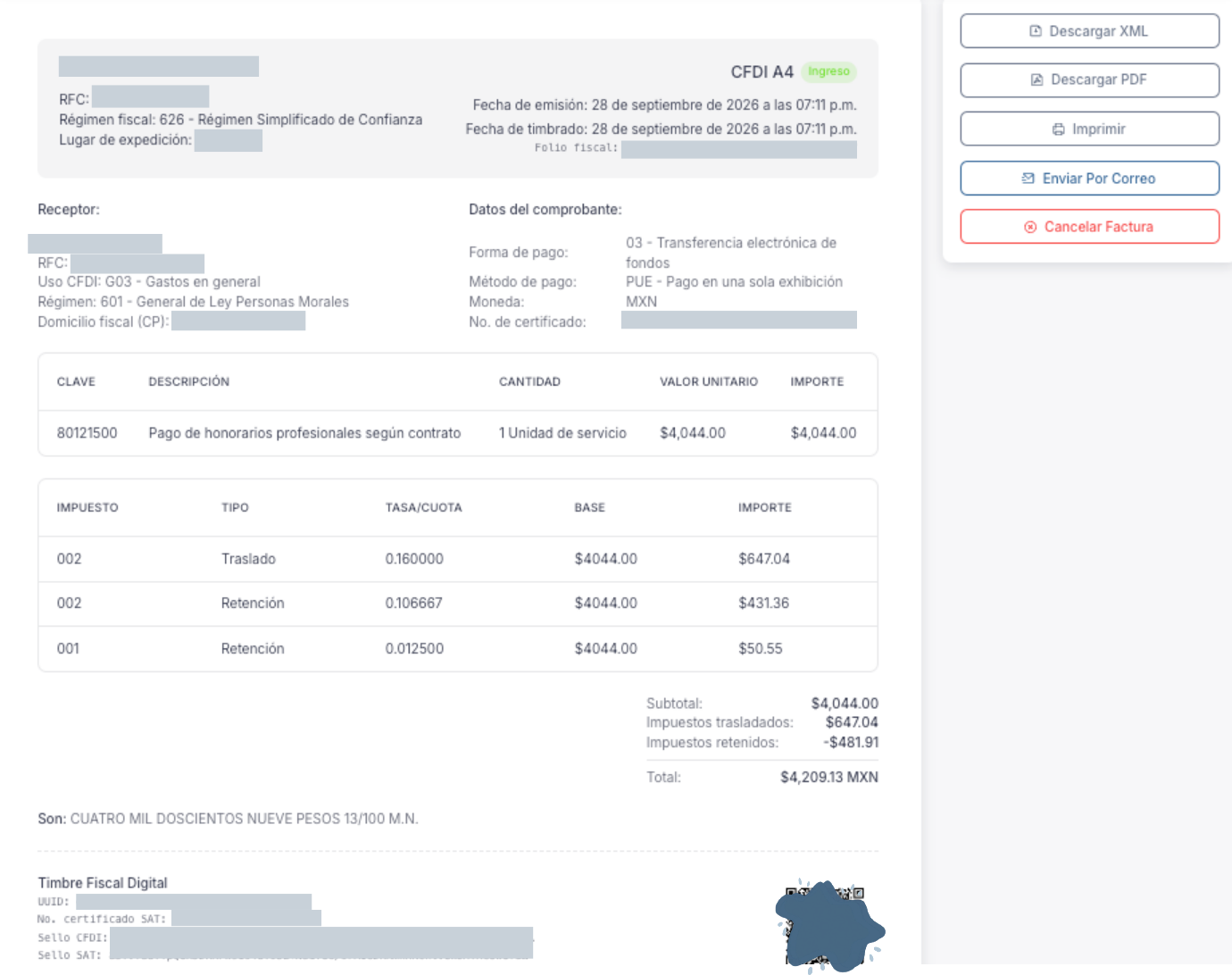Image resolution: width=1232 pixels, height=975 pixels.
Task: Click the envelope icon beside Enviar Por Correo
Action: coord(1028,179)
